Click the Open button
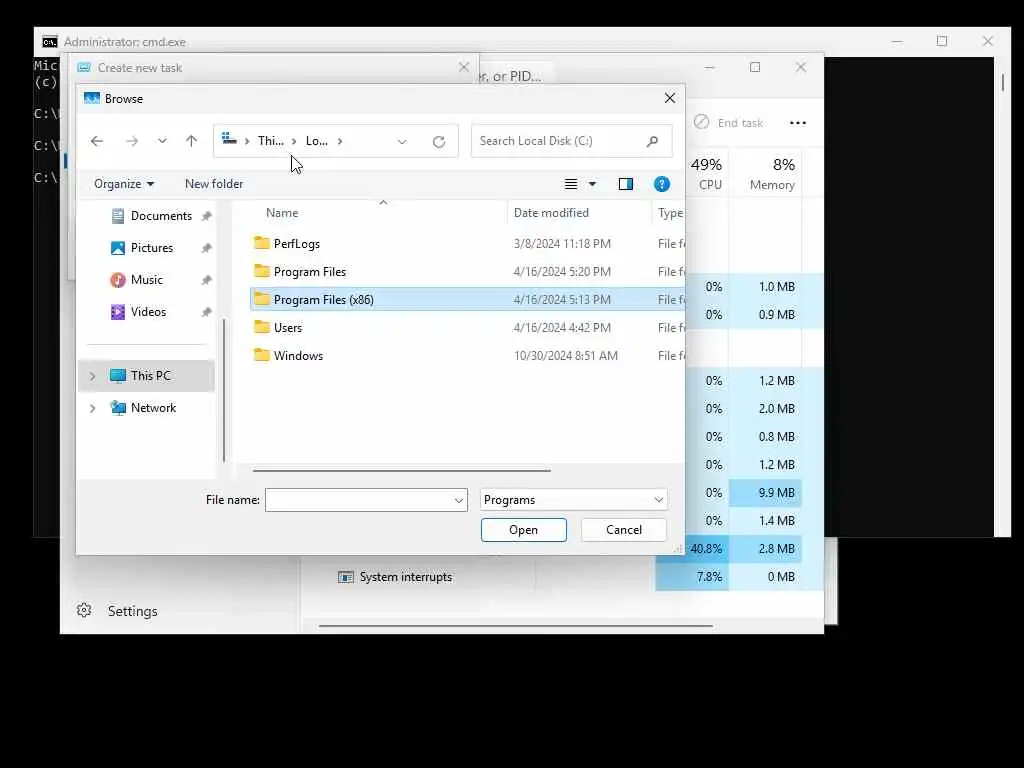Screen dimensions: 1024x768 click(x=524, y=530)
